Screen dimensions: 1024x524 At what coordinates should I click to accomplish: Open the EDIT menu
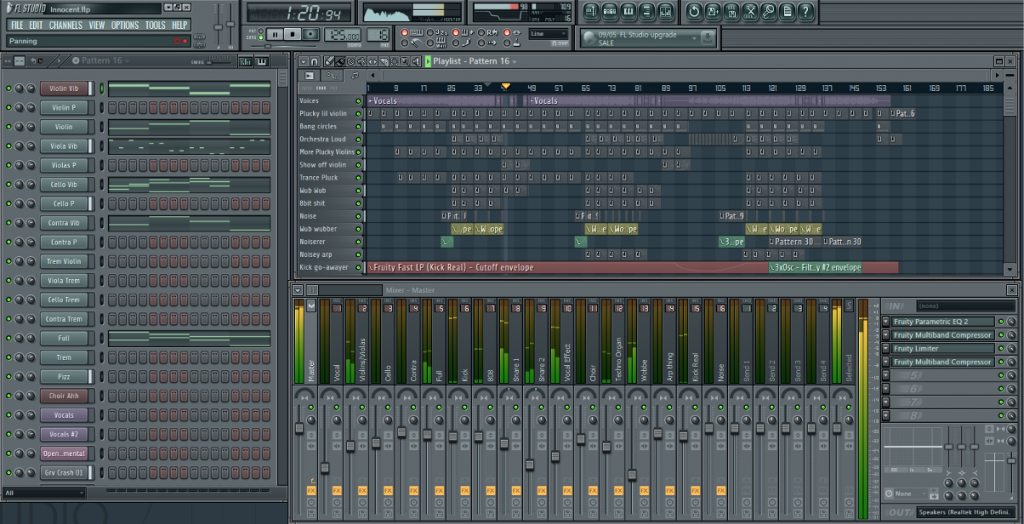click(x=36, y=25)
